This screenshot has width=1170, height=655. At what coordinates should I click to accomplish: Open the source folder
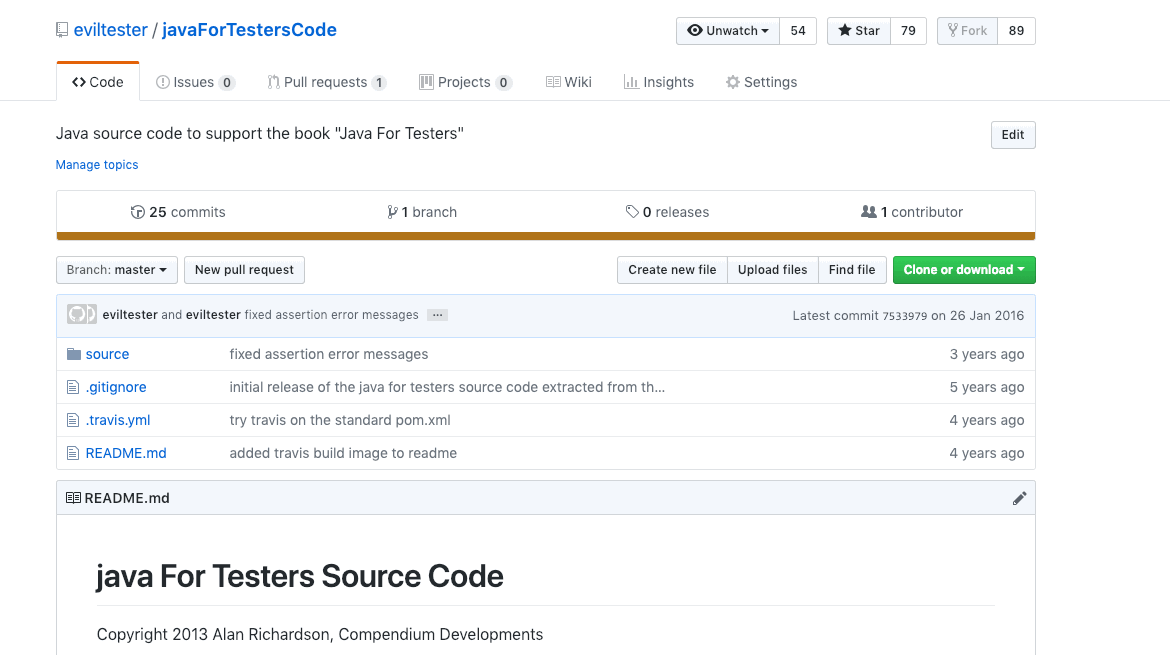point(107,354)
